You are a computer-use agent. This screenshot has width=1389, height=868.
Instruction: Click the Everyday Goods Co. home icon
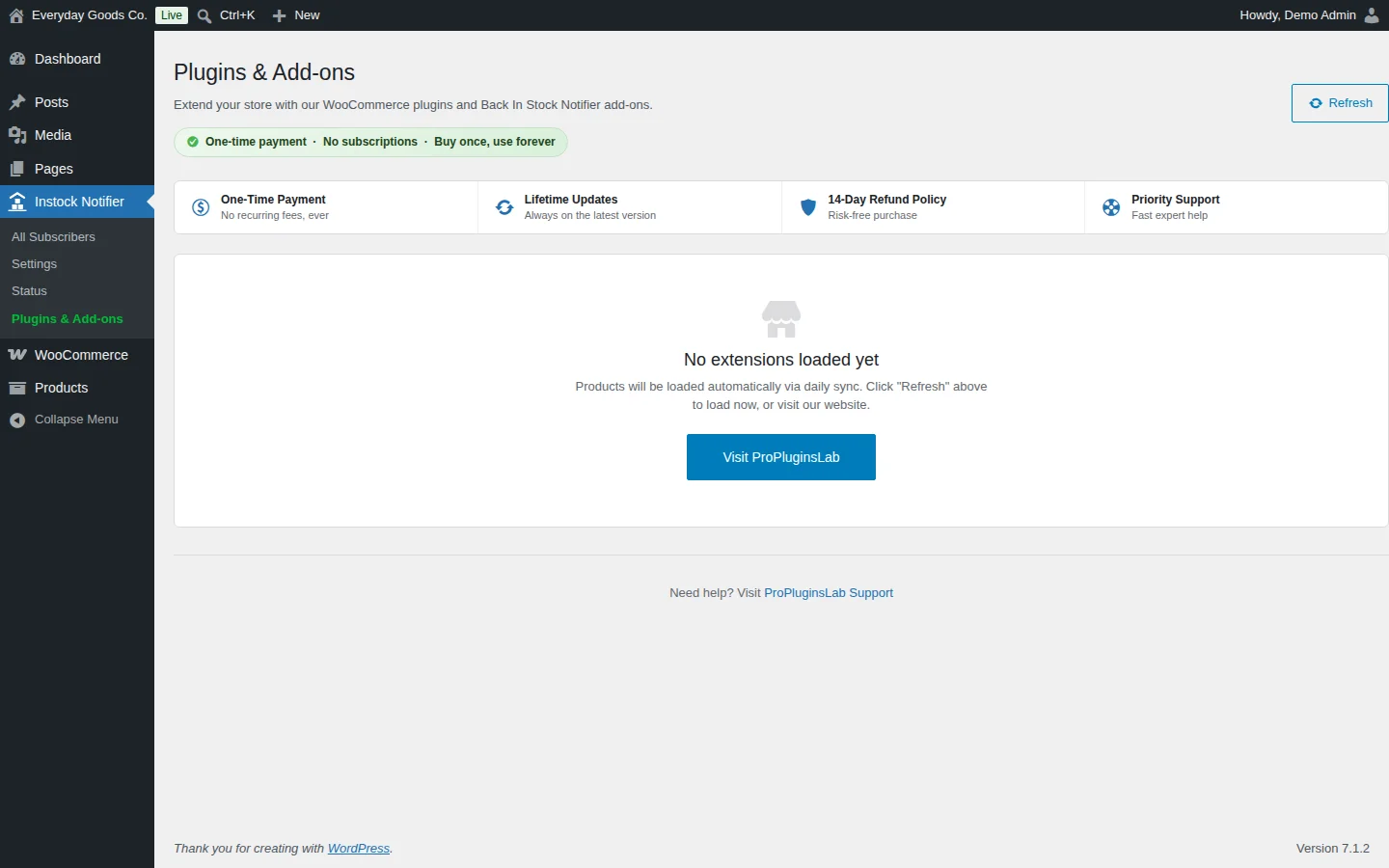pyautogui.click(x=16, y=15)
